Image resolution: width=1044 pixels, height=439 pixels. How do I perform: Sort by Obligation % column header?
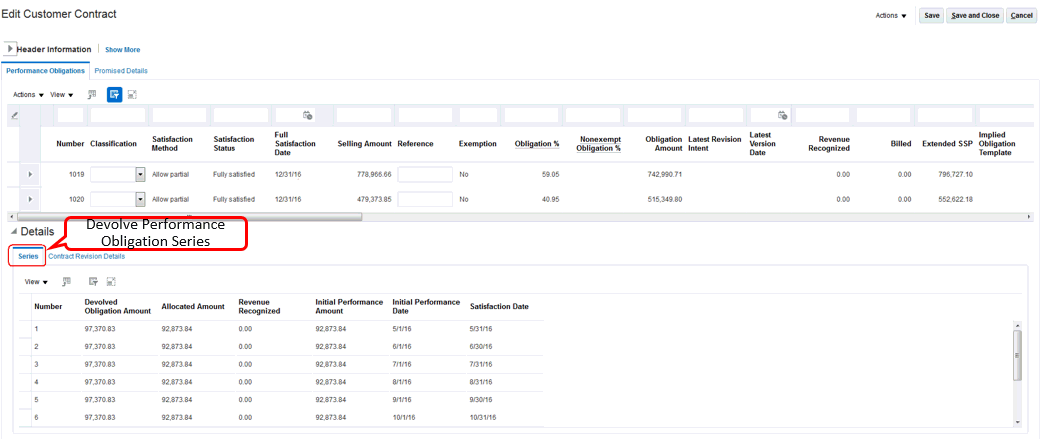coord(537,144)
